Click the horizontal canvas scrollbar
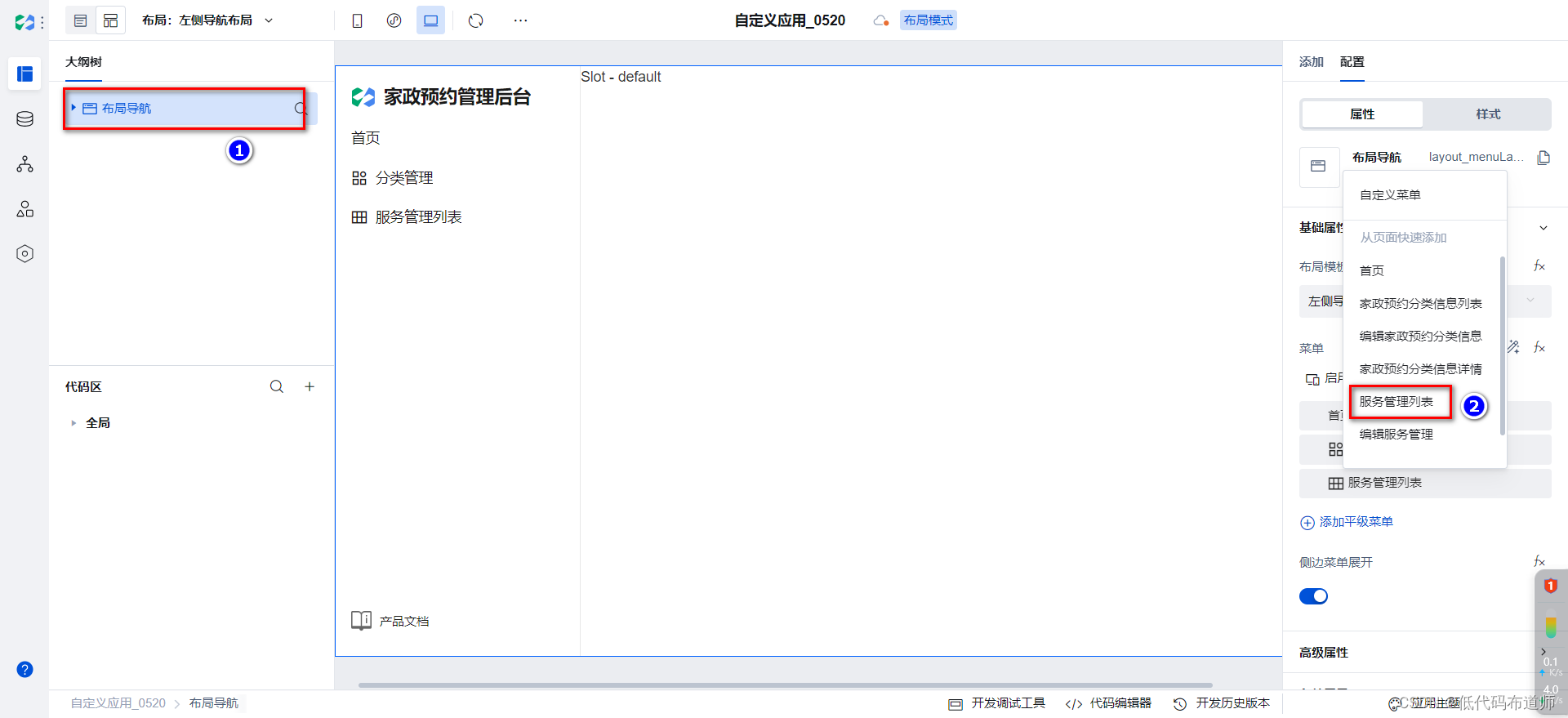The height and width of the screenshot is (718, 1568). pos(785,685)
